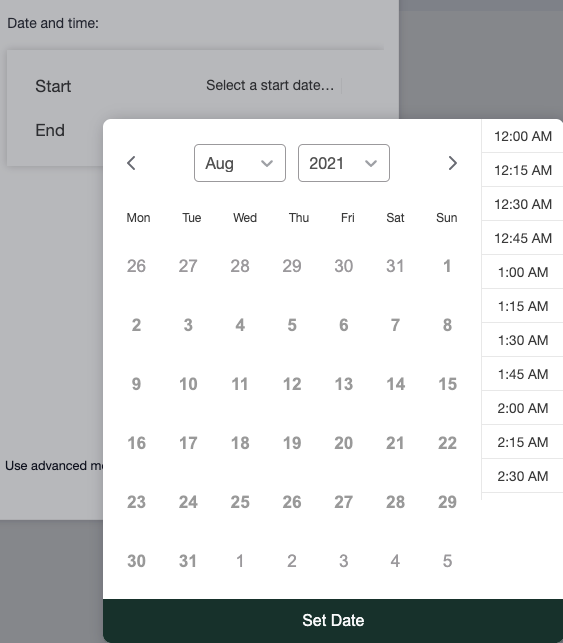Pick August 9 date

point(136,384)
